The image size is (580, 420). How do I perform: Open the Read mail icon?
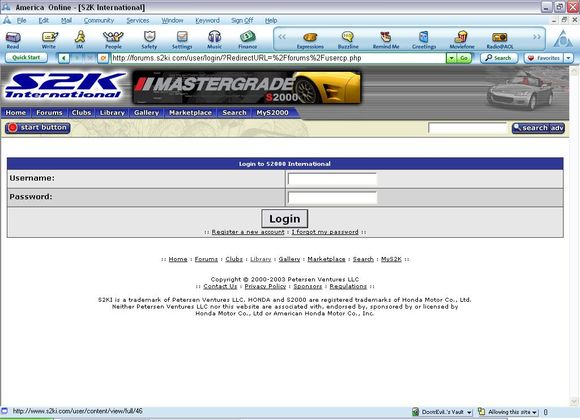click(13, 40)
